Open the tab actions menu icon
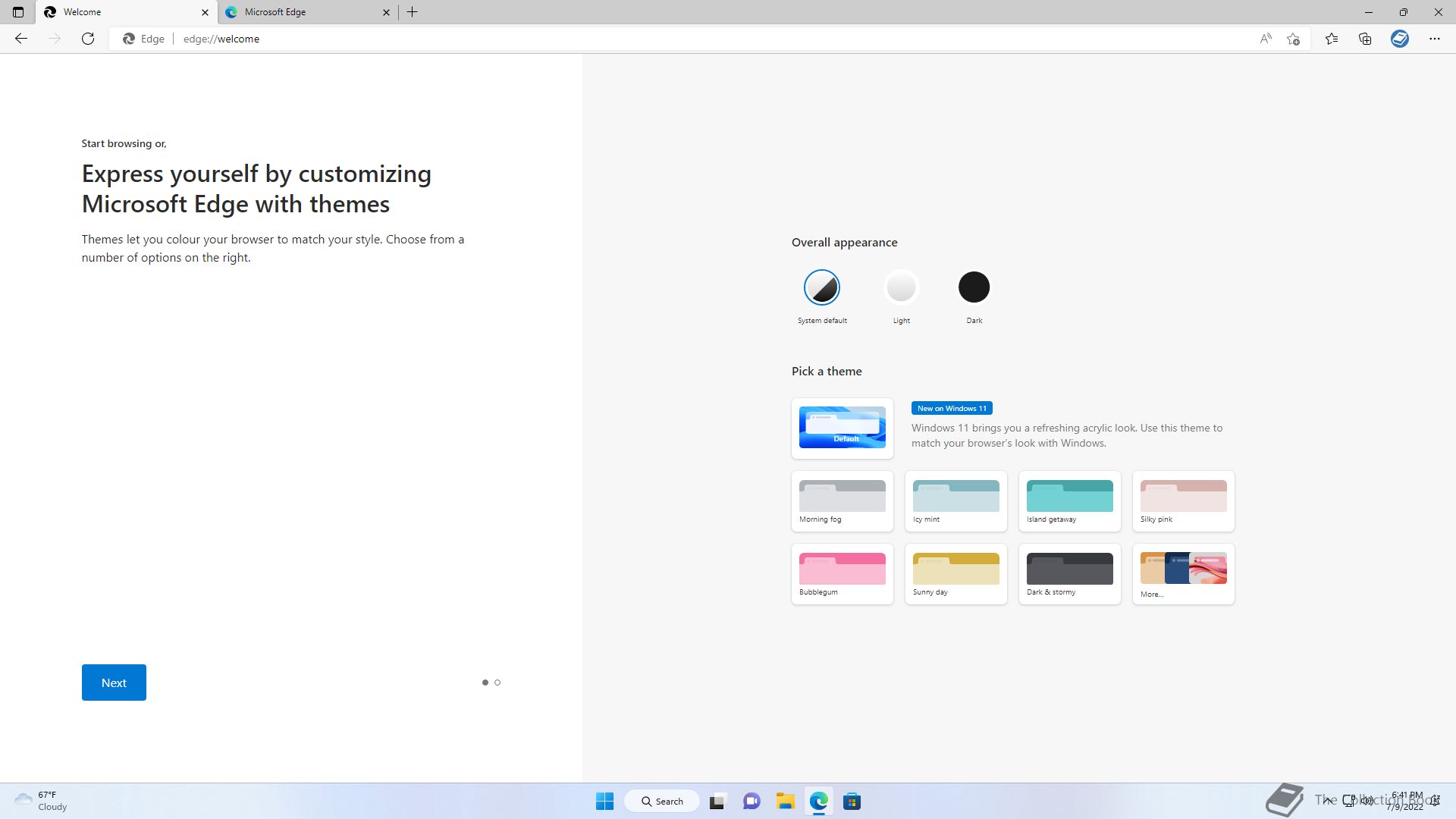This screenshot has height=819, width=1456. tap(18, 12)
